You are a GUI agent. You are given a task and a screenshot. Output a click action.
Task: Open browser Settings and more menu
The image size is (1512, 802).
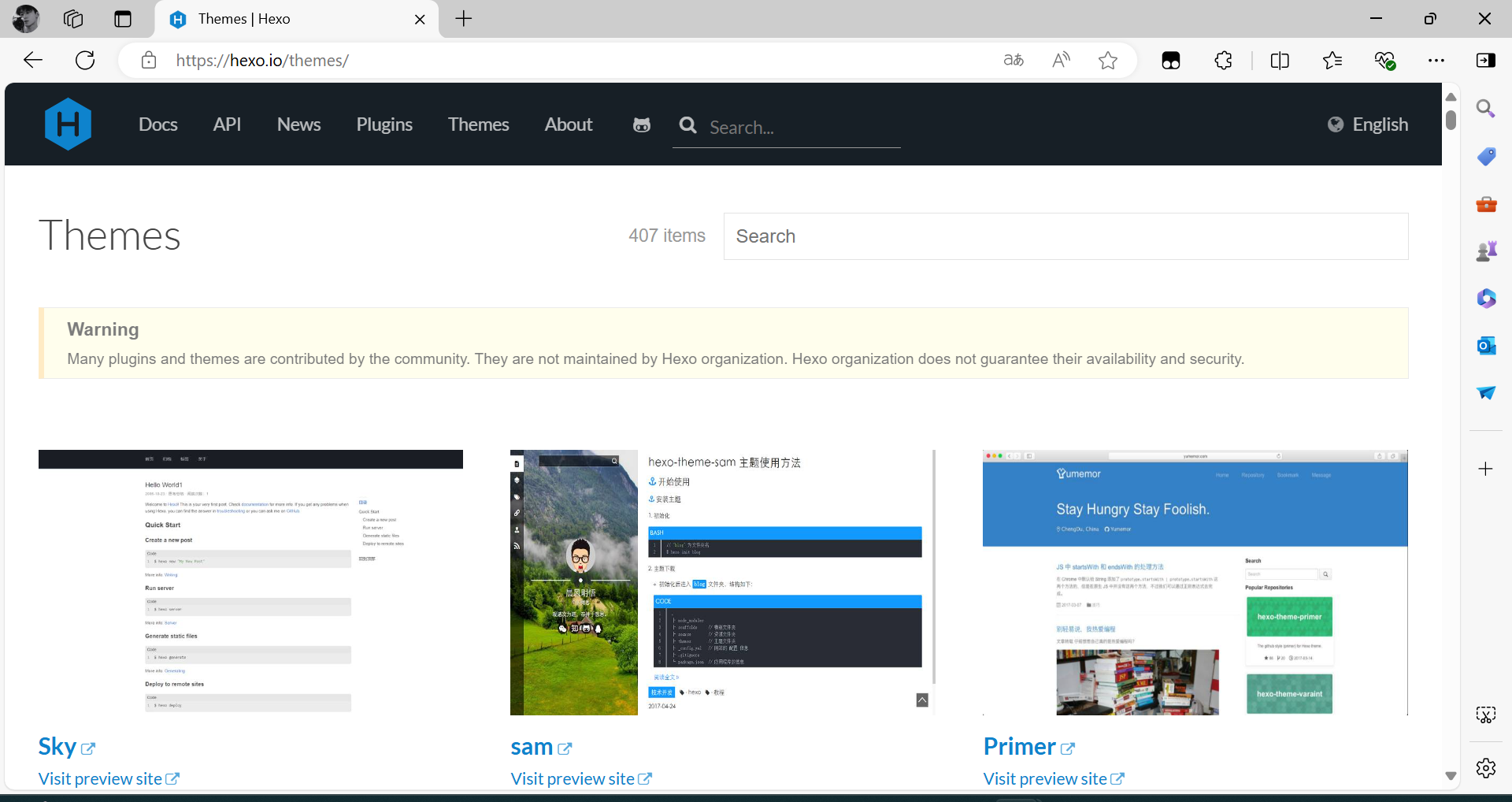click(1436, 60)
